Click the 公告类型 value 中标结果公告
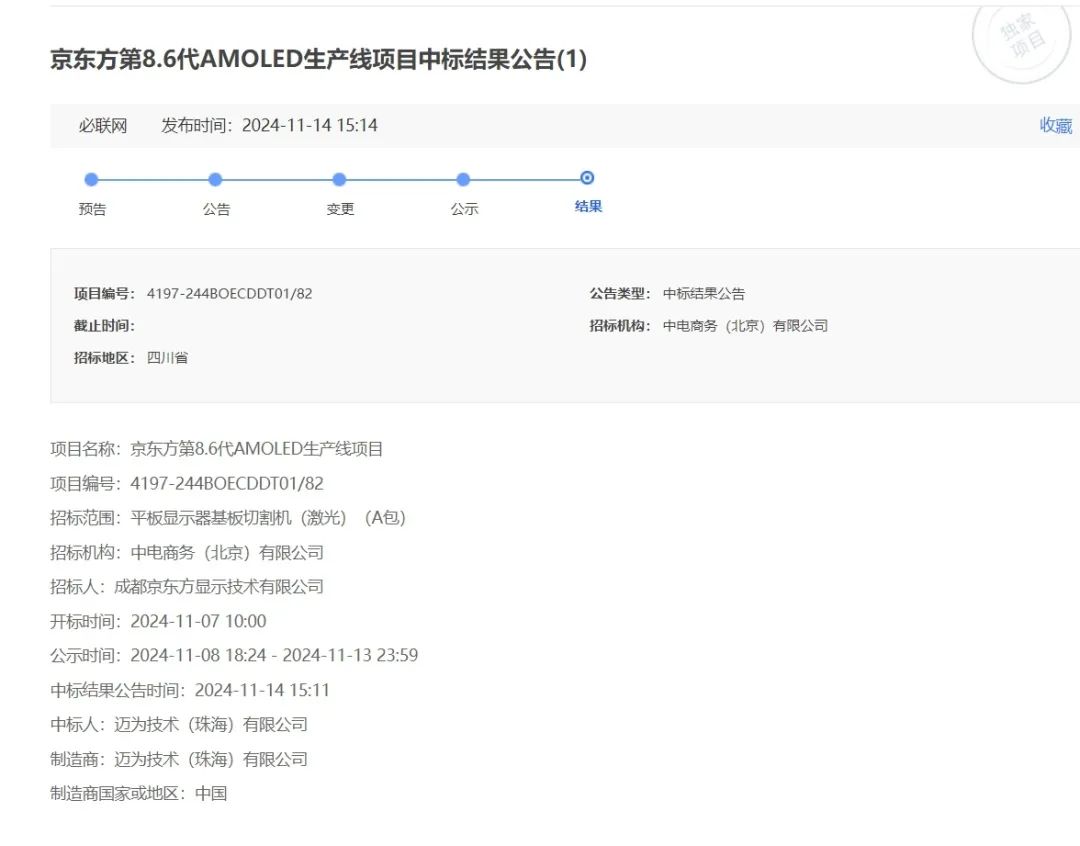The width and height of the screenshot is (1080, 846). [704, 293]
